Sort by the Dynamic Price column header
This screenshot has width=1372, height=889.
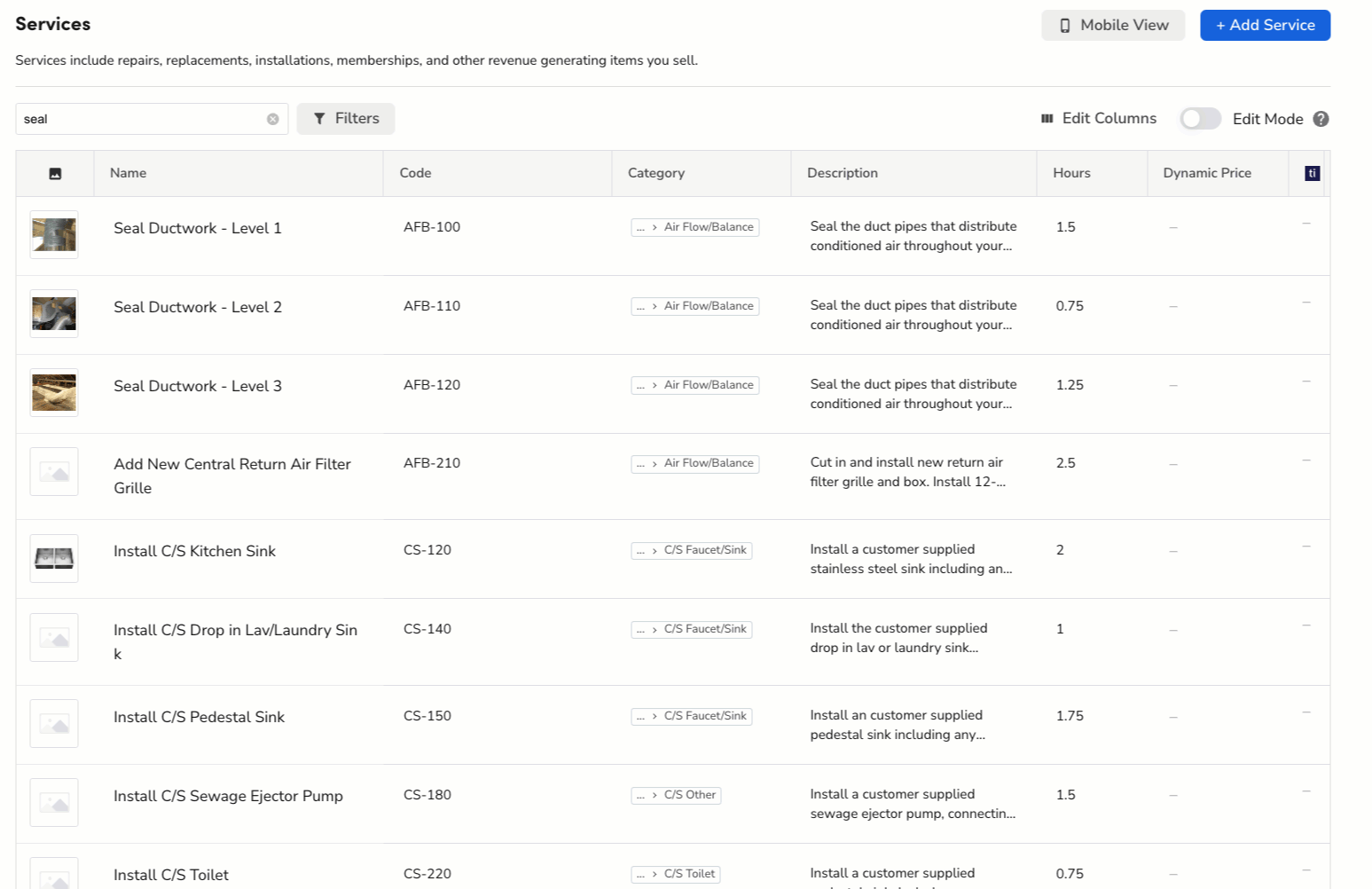click(1206, 173)
